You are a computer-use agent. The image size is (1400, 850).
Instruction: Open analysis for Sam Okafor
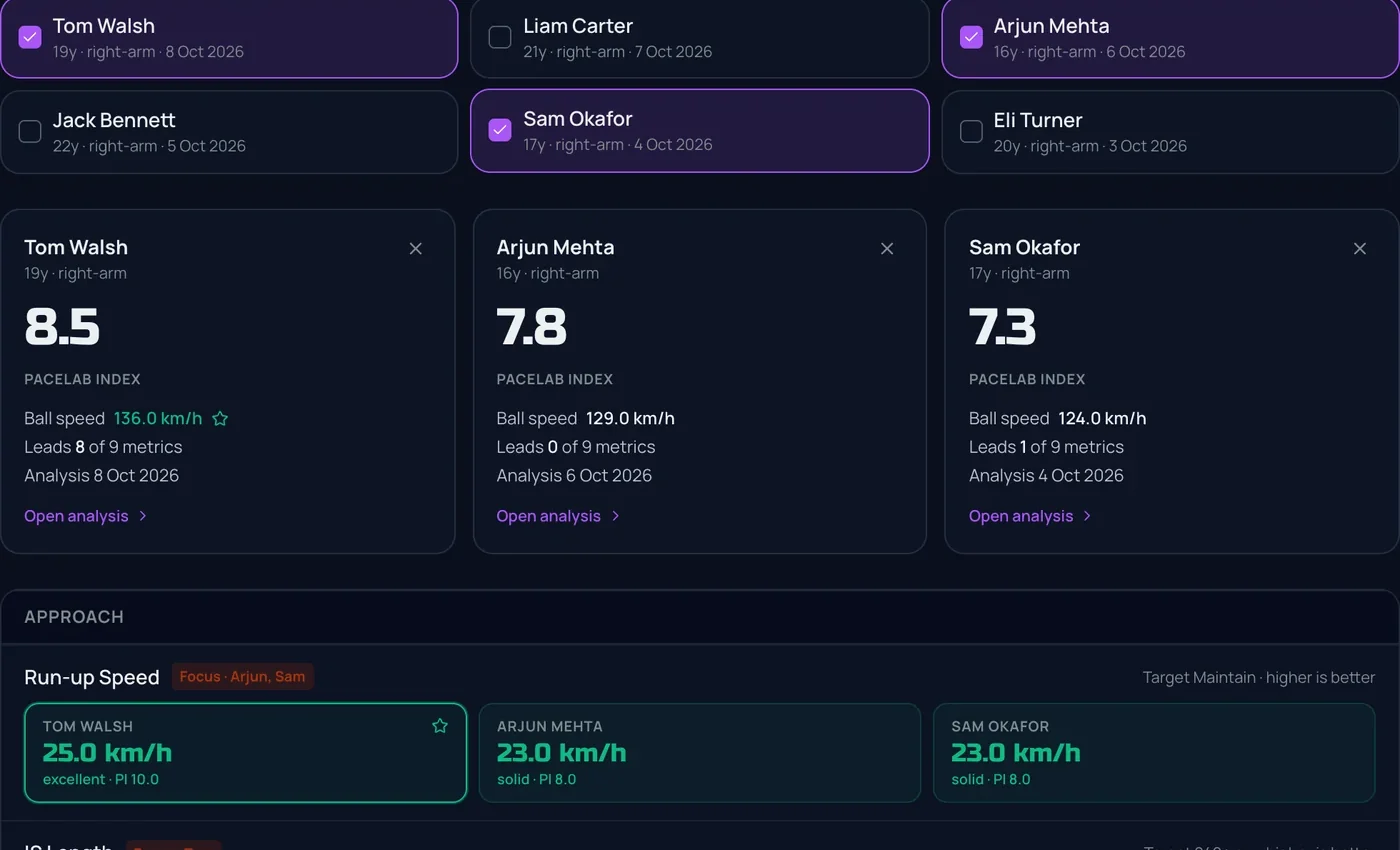(x=1031, y=516)
